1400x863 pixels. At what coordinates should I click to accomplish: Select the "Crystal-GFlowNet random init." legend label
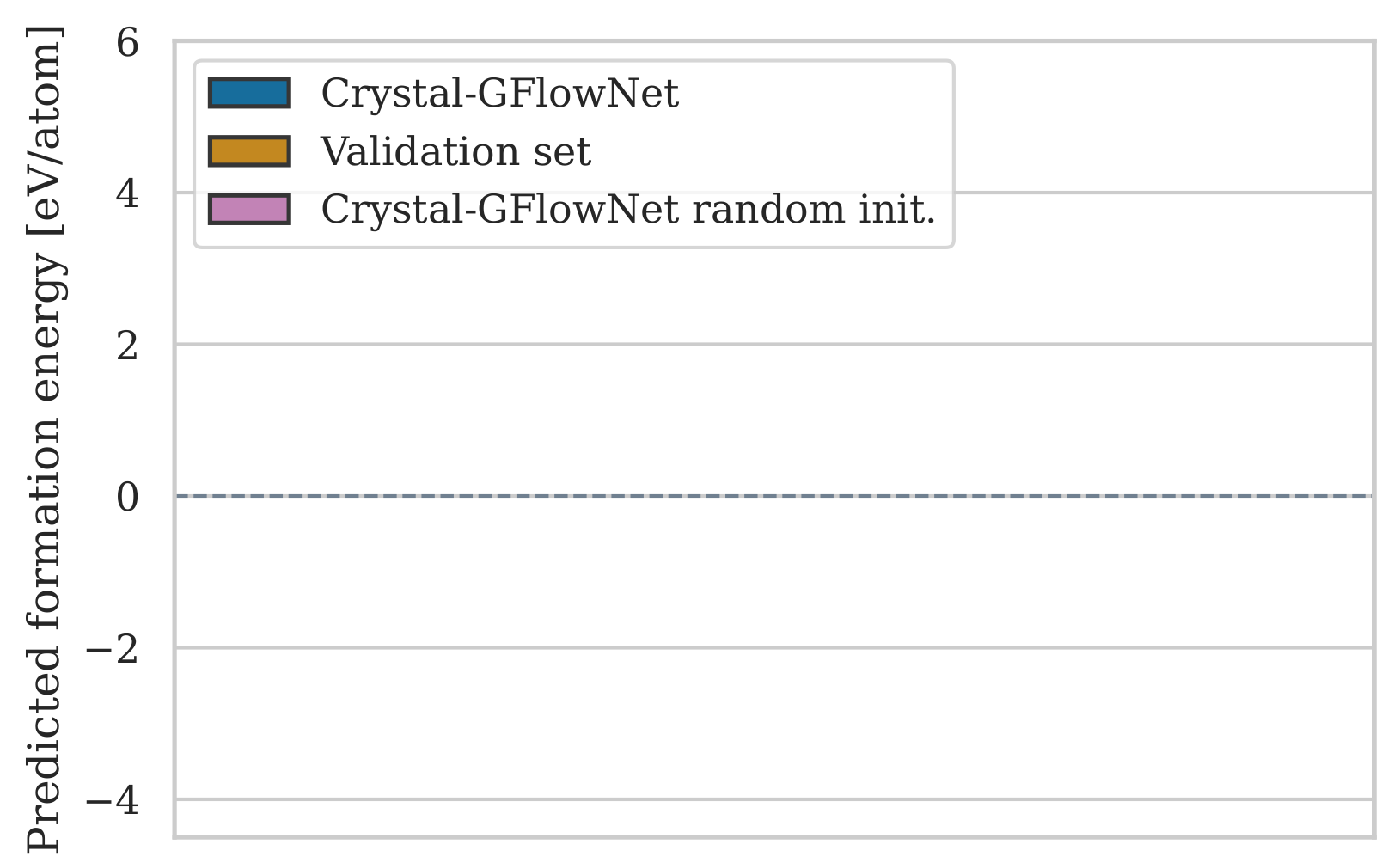click(627, 210)
